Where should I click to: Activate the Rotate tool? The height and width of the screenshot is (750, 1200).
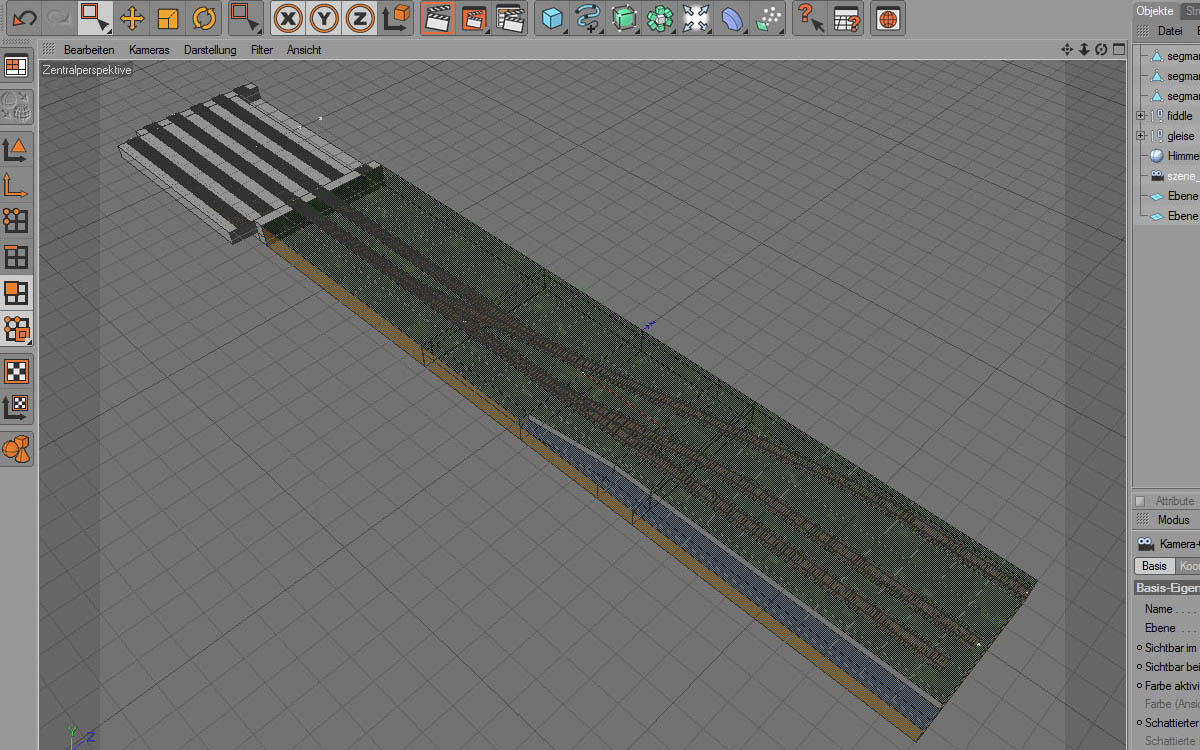click(204, 18)
